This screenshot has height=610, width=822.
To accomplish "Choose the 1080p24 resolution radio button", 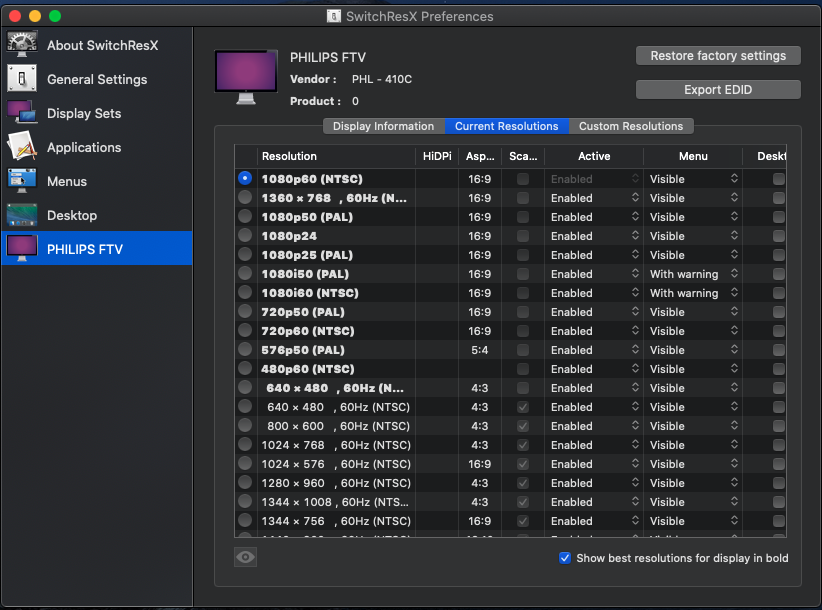I will pos(245,235).
